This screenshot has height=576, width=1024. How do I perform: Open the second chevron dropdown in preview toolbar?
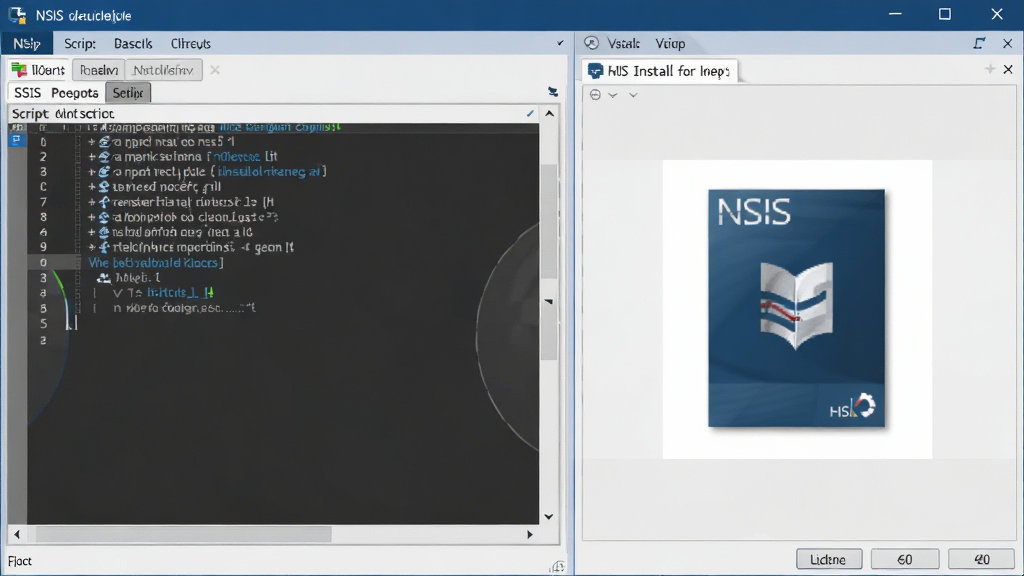[x=633, y=95]
